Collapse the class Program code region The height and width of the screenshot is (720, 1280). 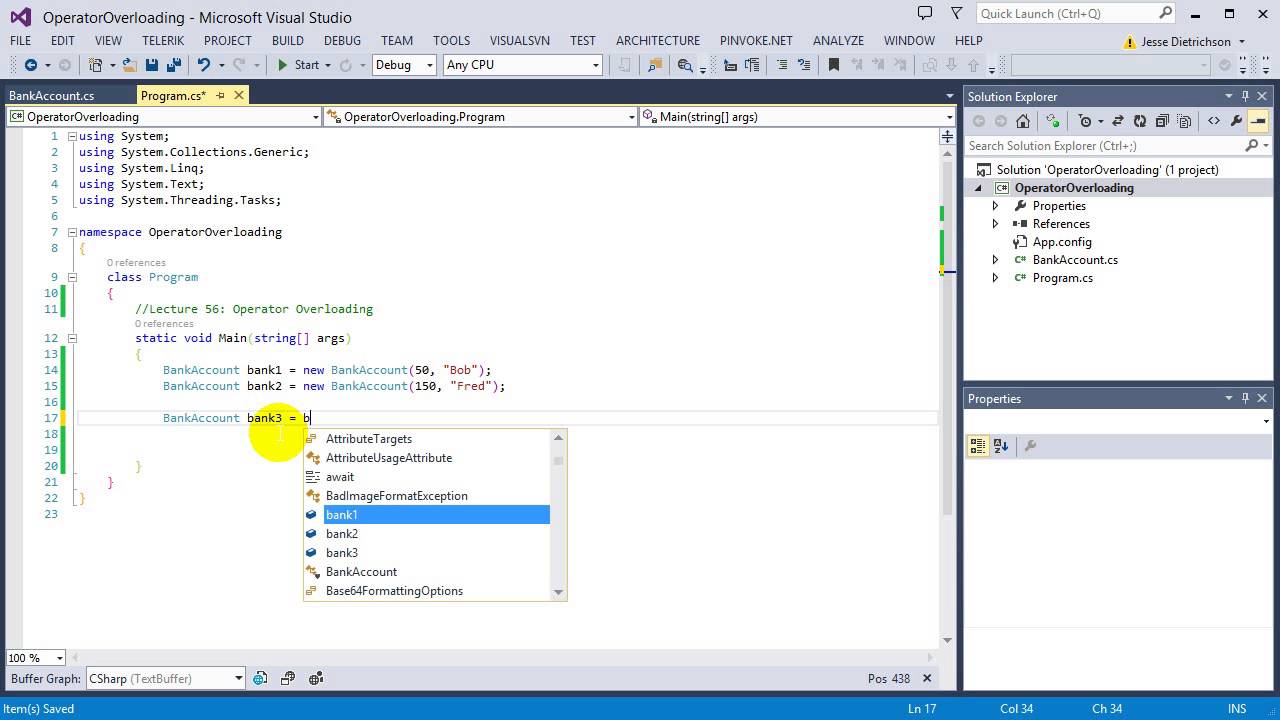pyautogui.click(x=72, y=277)
